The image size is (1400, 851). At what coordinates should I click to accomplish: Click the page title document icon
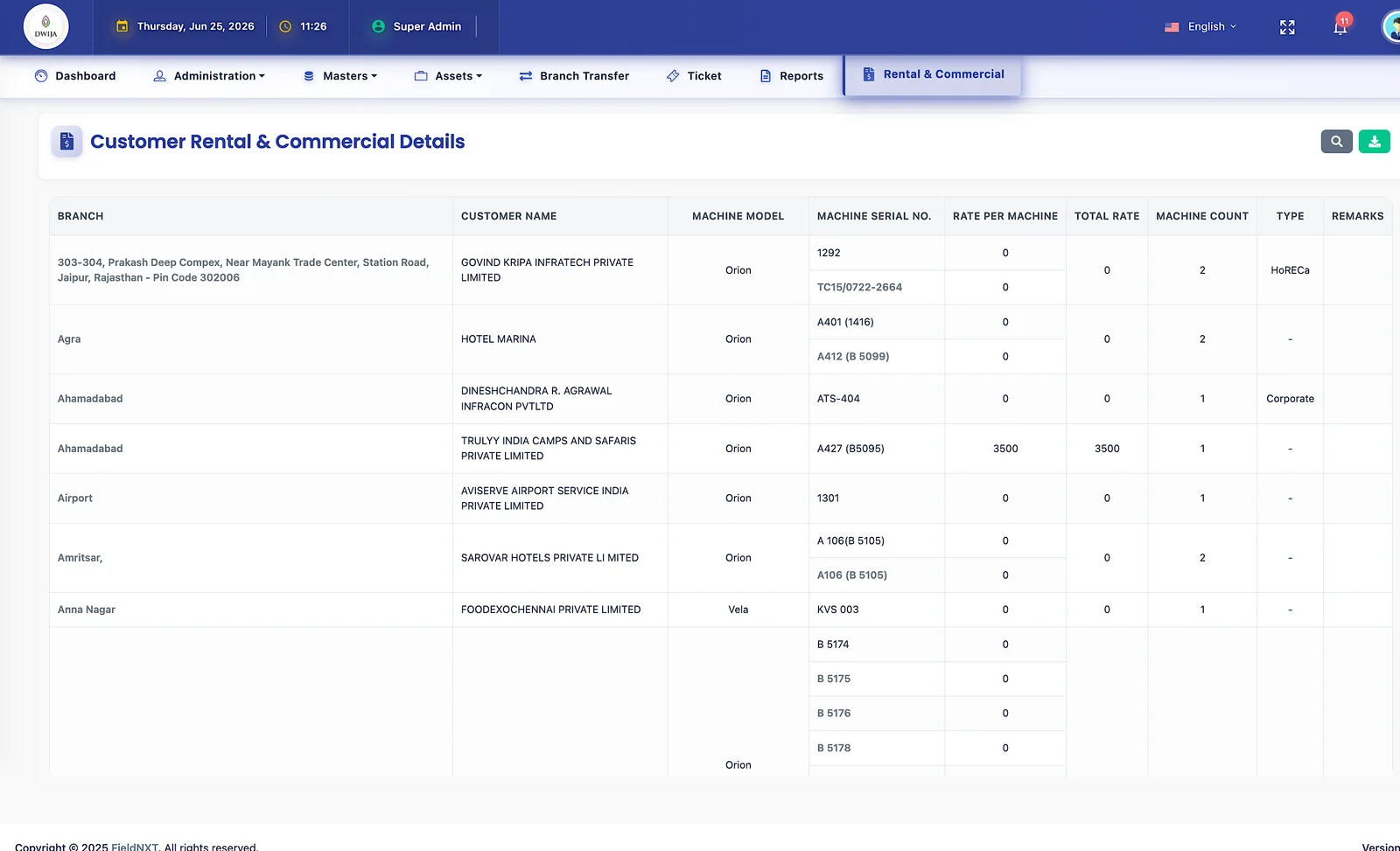click(x=66, y=142)
